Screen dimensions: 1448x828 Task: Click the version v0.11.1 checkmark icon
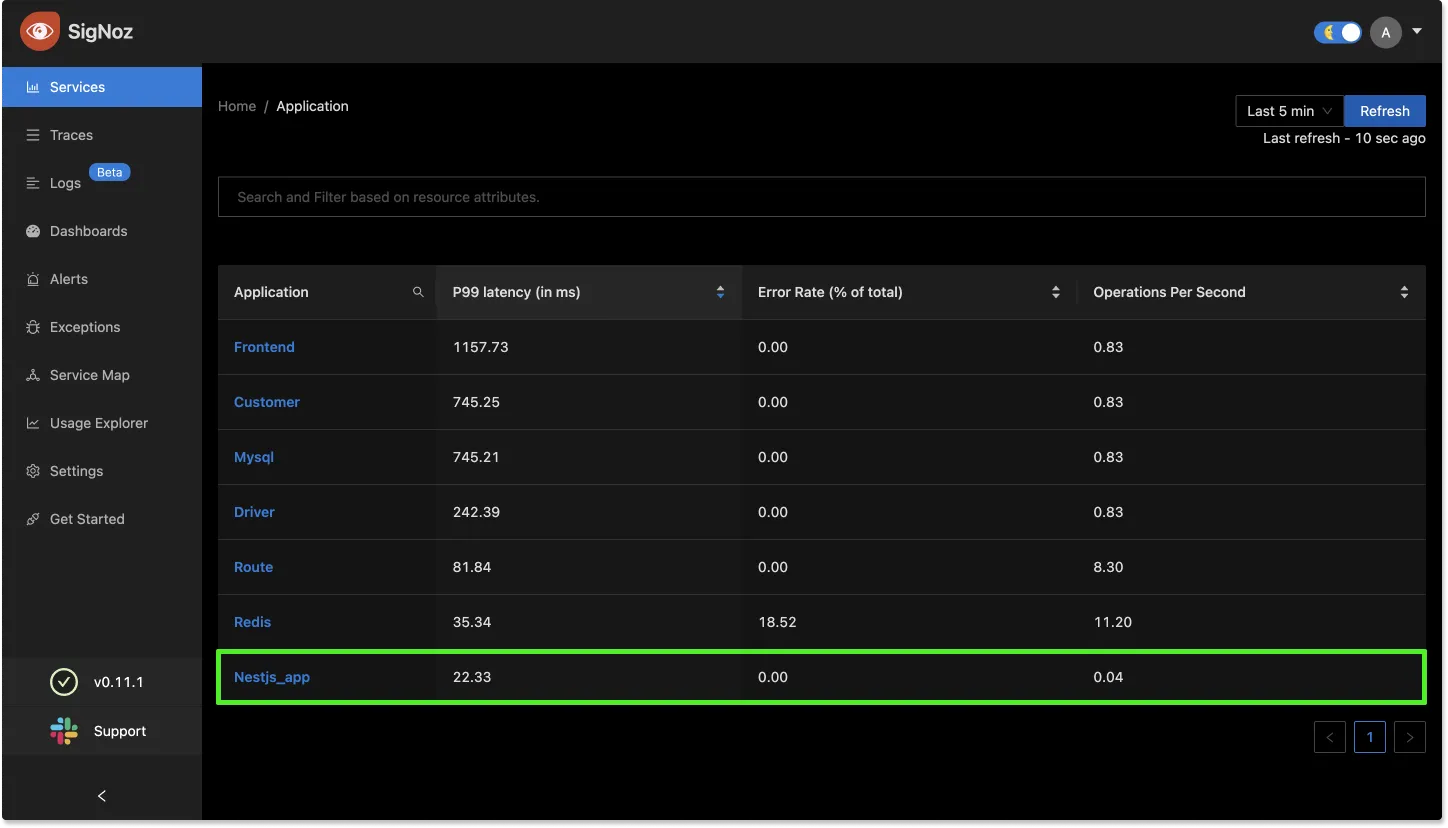tap(64, 682)
